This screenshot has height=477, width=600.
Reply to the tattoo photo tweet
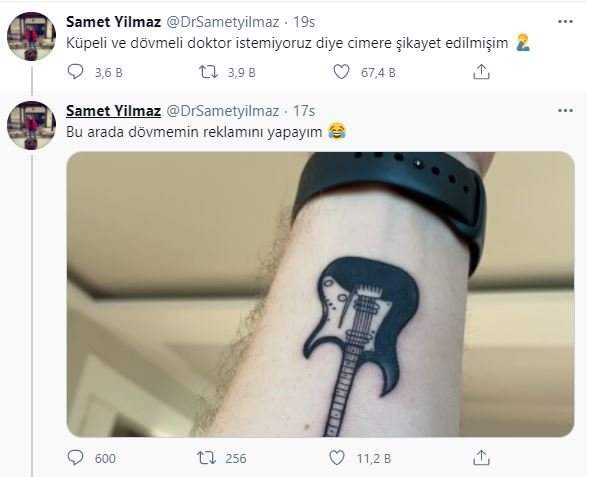click(76, 458)
